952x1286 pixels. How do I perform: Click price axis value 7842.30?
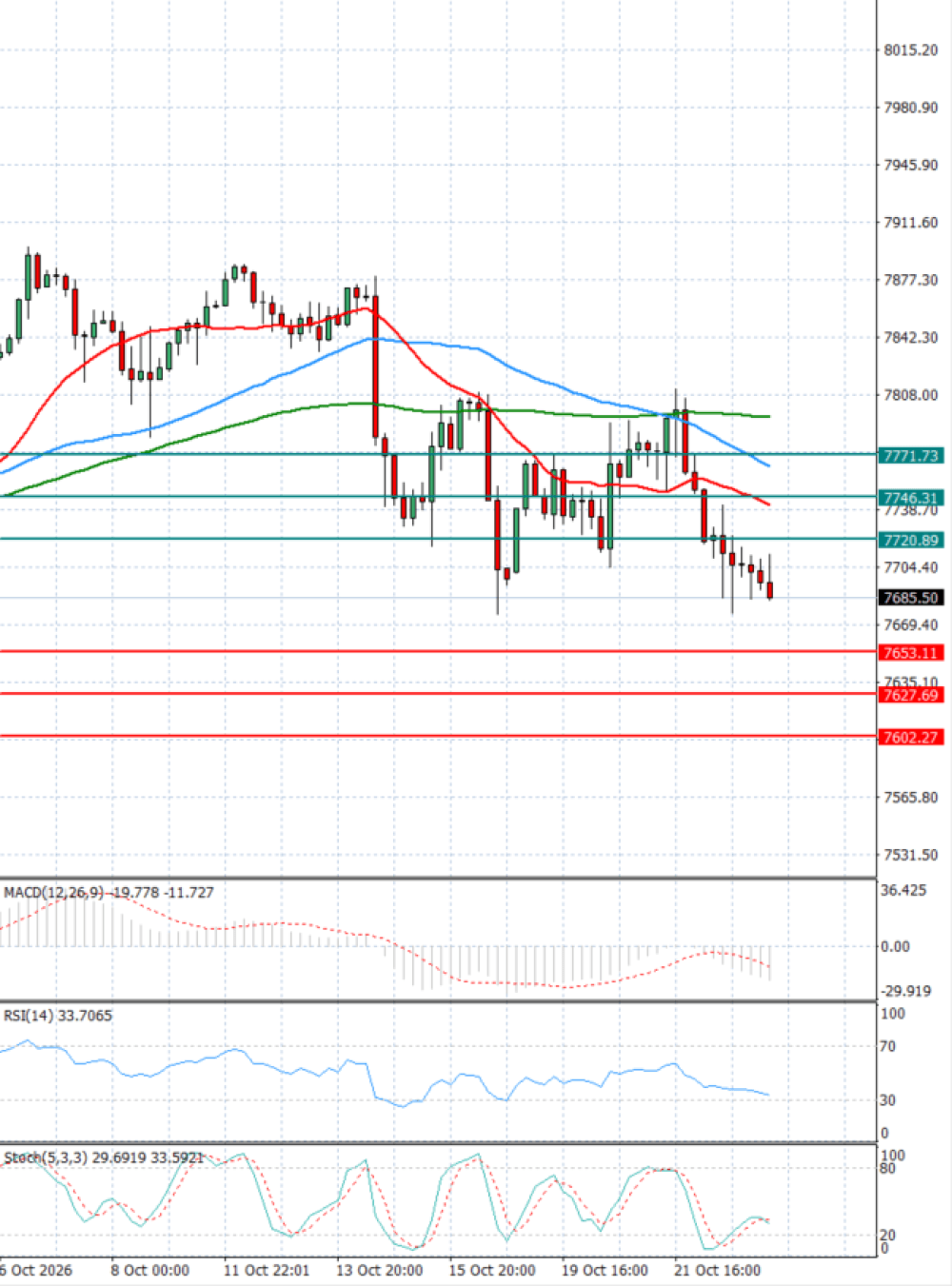pos(910,337)
